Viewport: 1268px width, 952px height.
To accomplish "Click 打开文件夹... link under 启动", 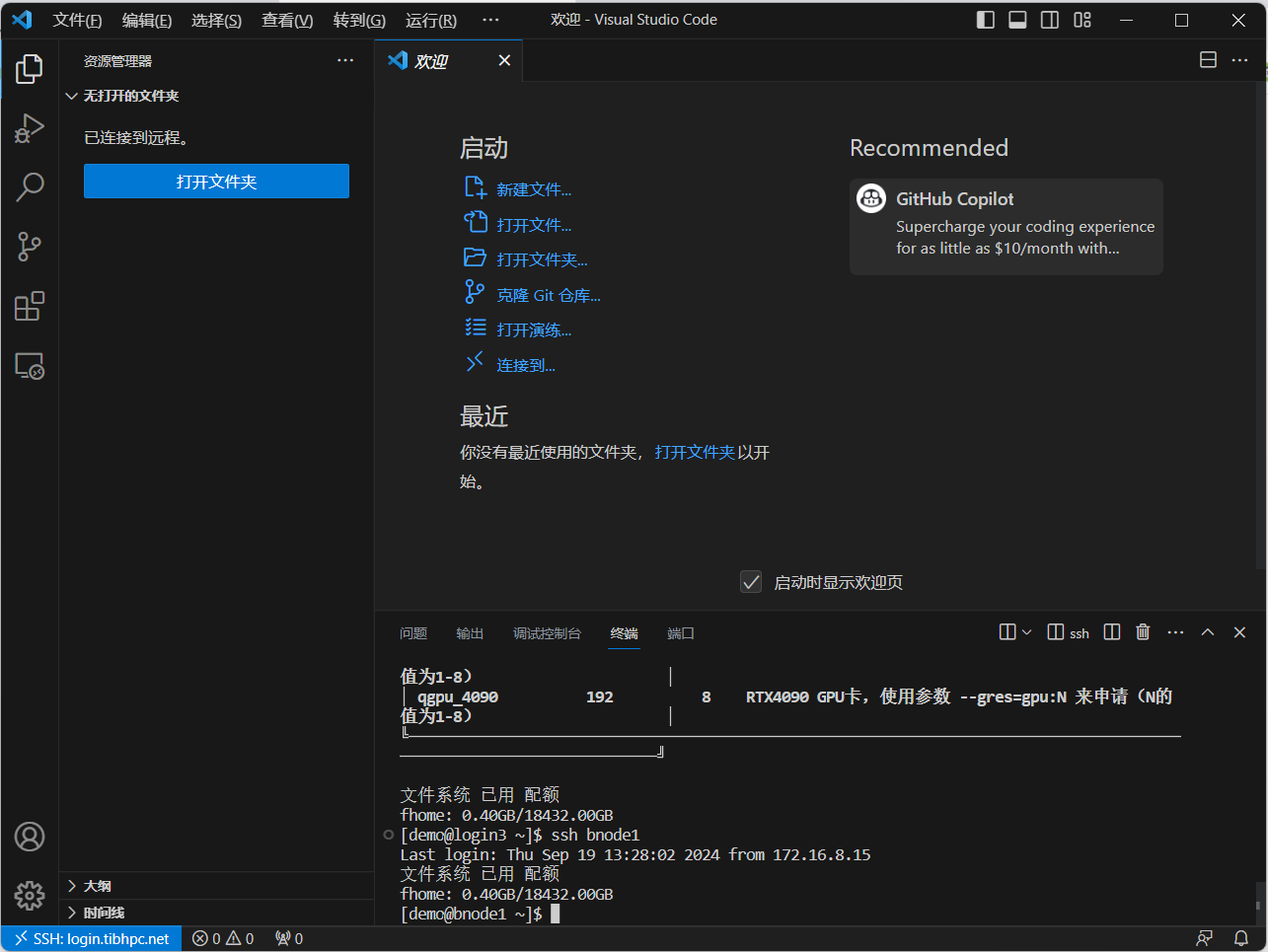I will coord(542,259).
